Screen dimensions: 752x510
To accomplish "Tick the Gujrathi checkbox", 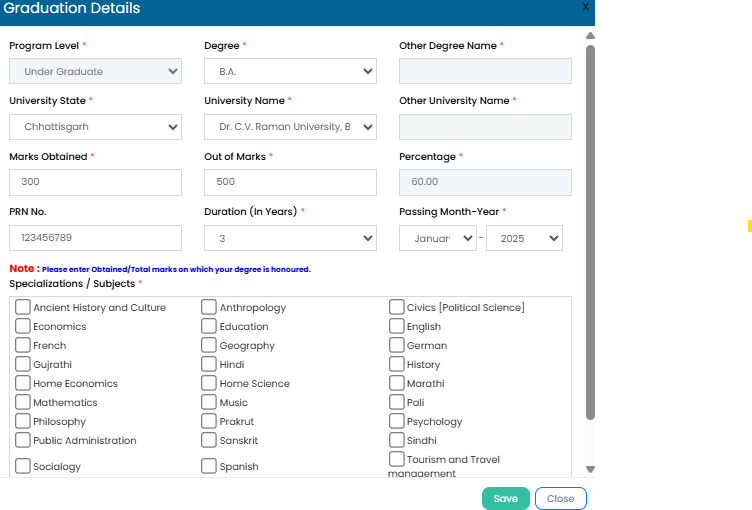I will coord(23,364).
